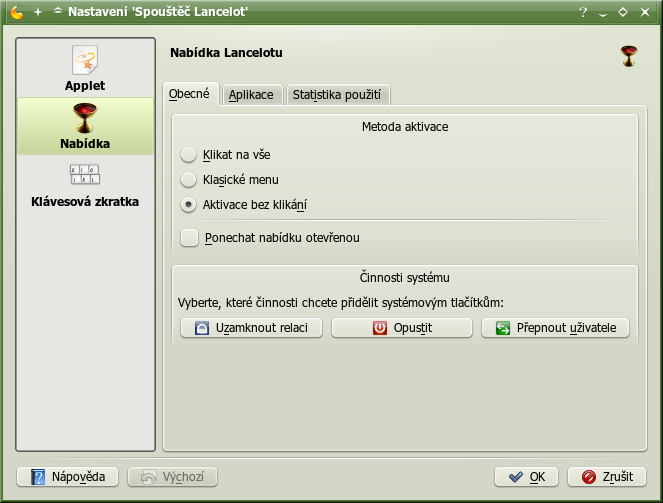The width and height of the screenshot is (663, 503).
Task: Click the Činnosti systému group title
Action: pos(405,278)
